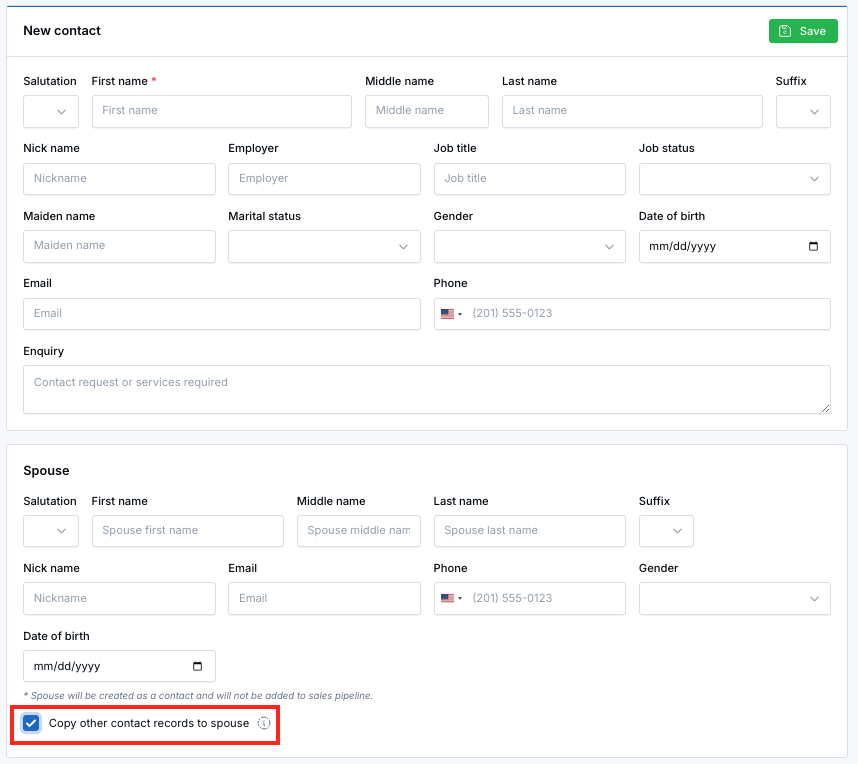Uncheck Copy other contact records to spouse
858x764 pixels.
click(x=32, y=723)
